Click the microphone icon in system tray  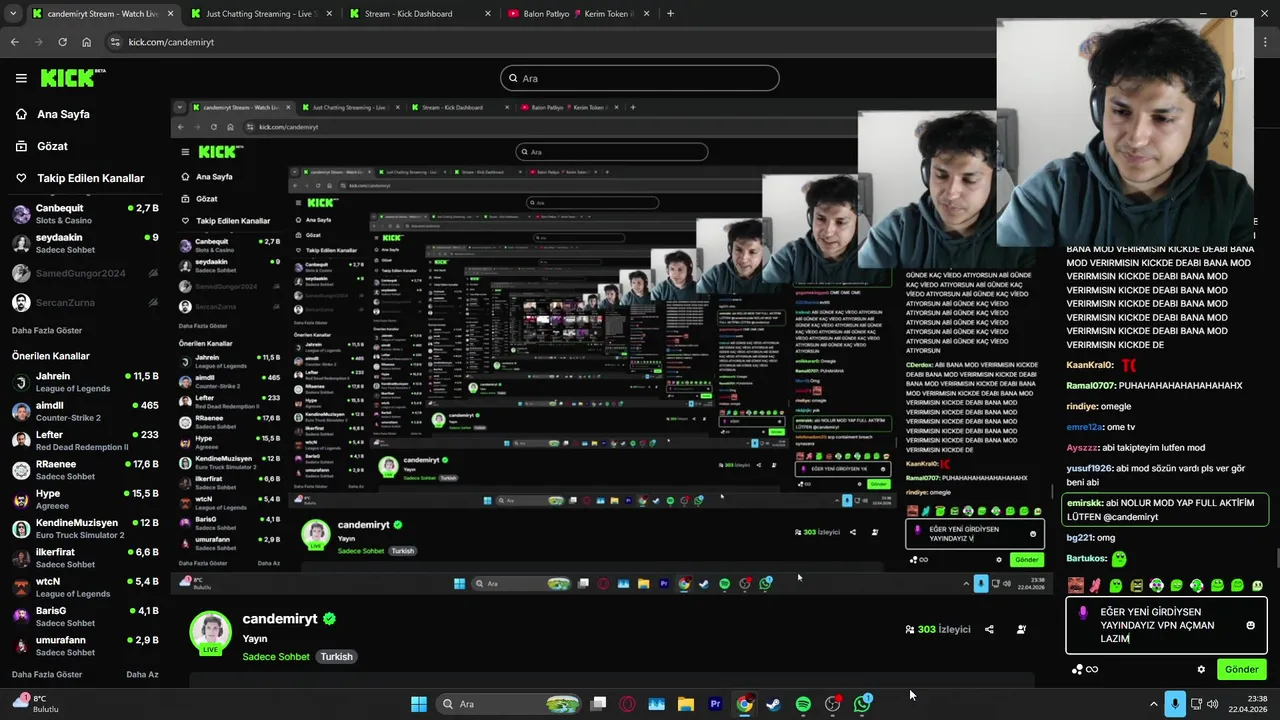tap(1175, 704)
